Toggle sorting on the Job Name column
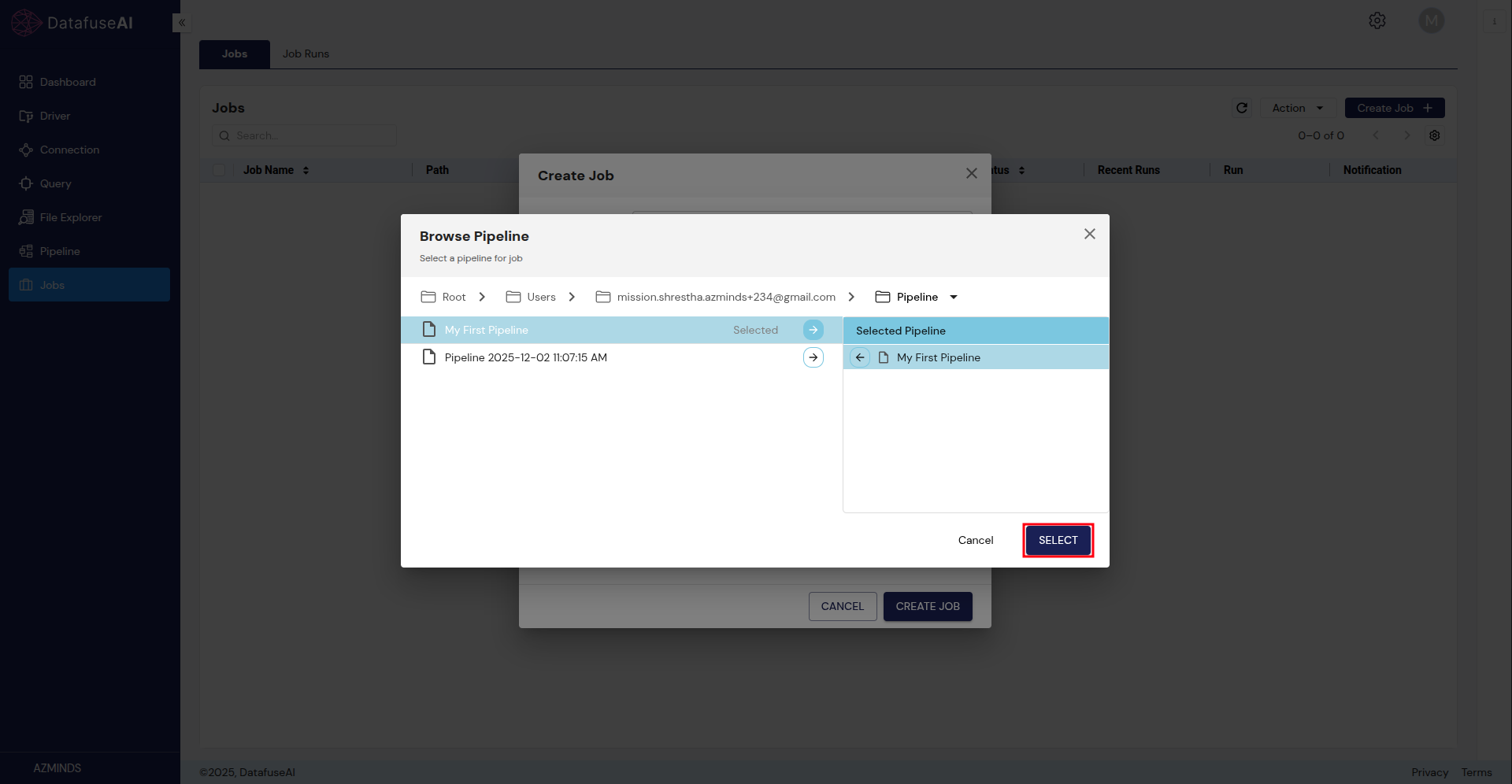1512x784 pixels. pyautogui.click(x=306, y=170)
